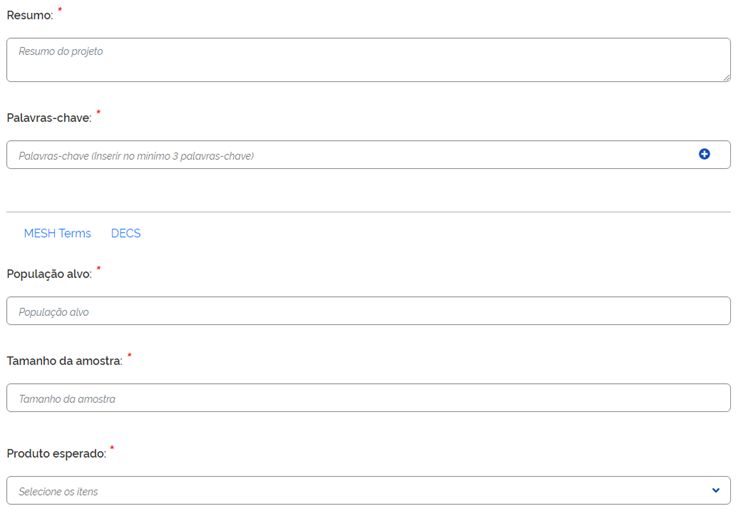The height and width of the screenshot is (524, 748).
Task: Click the 'Palavras-chave:' field label
Action: tap(49, 118)
